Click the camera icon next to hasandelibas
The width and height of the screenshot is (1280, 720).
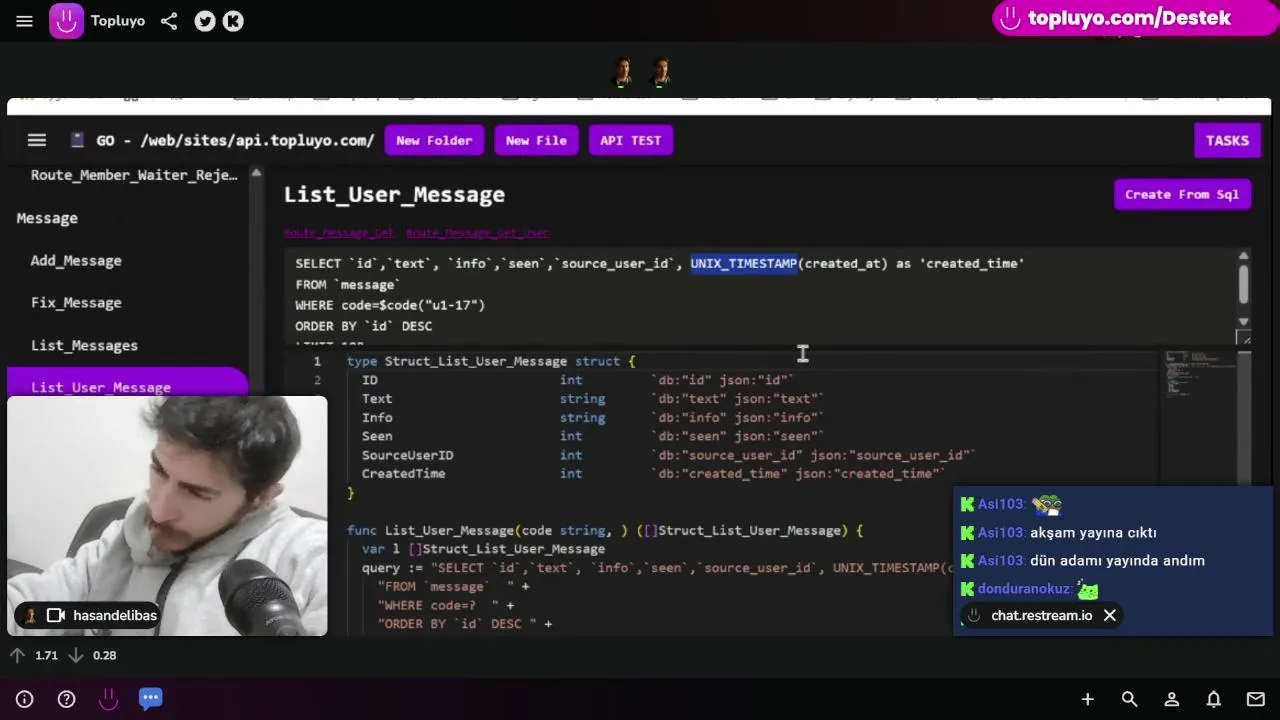[56, 615]
